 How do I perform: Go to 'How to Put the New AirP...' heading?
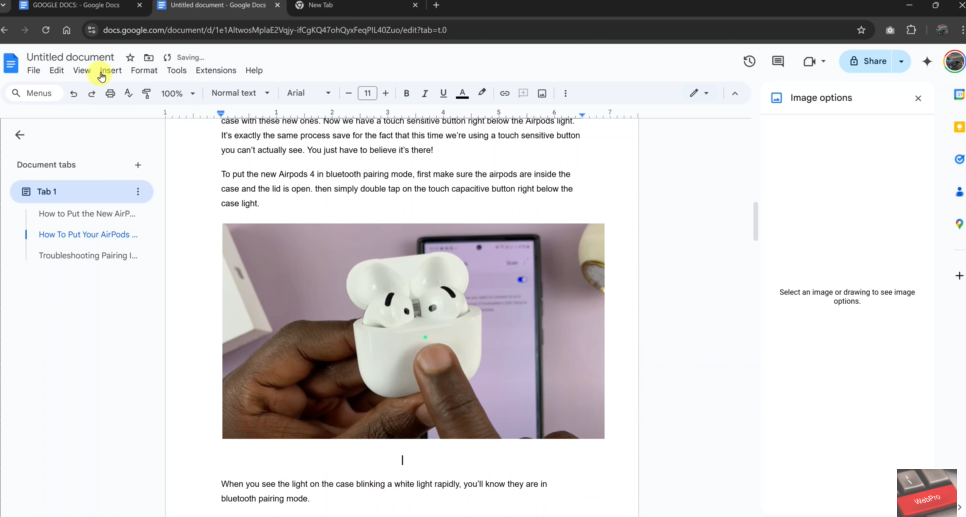click(87, 214)
